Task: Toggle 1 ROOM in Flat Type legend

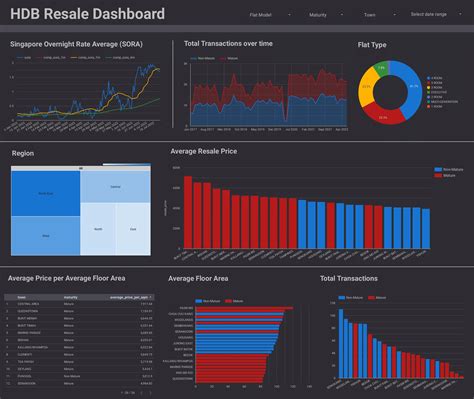Action: [435, 106]
